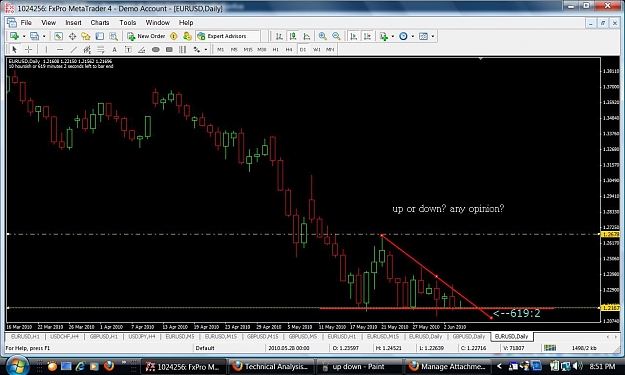Click the New Order button
Viewport: 625px width, 375px height.
(x=146, y=36)
